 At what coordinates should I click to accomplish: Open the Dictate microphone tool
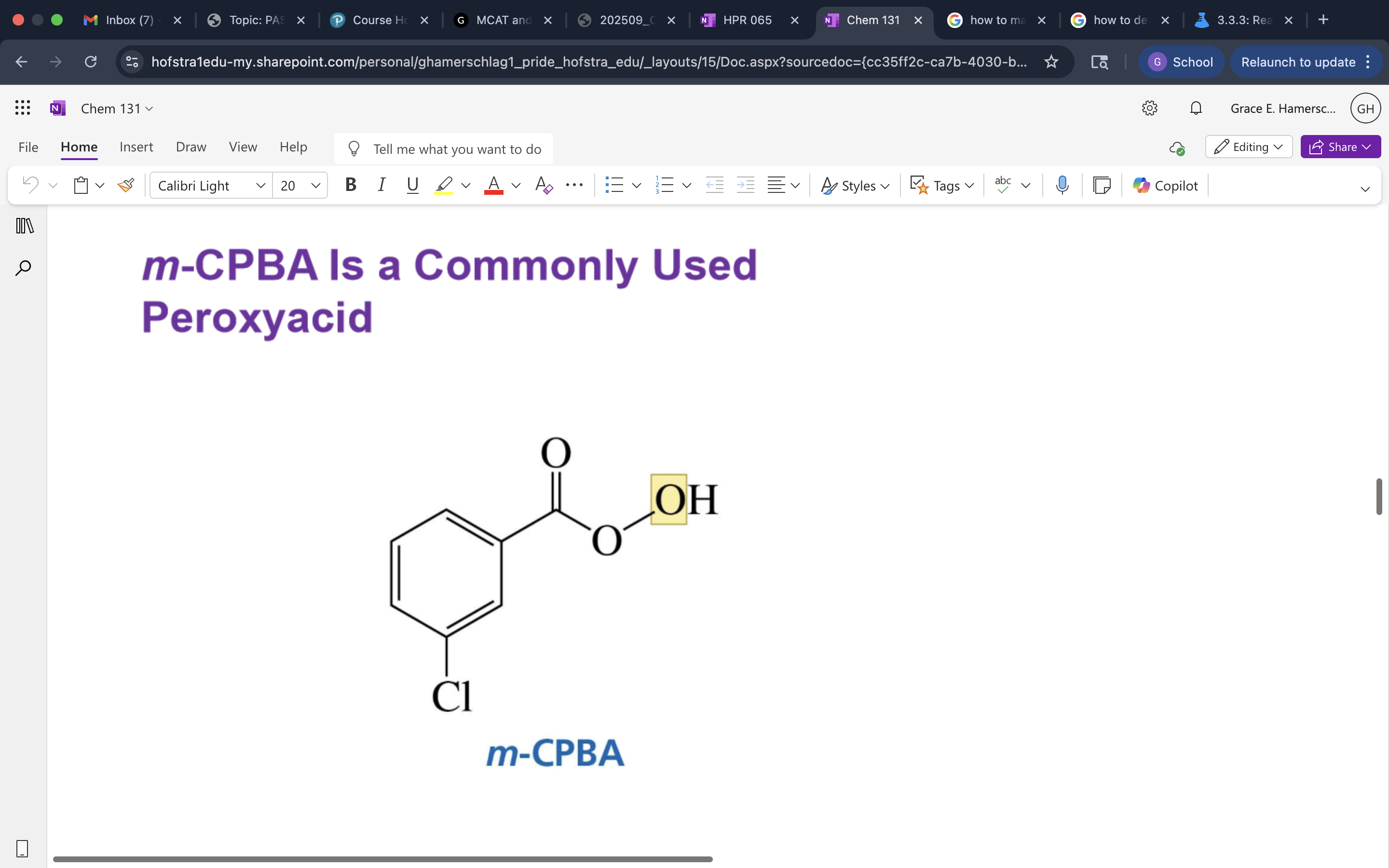[x=1061, y=184]
